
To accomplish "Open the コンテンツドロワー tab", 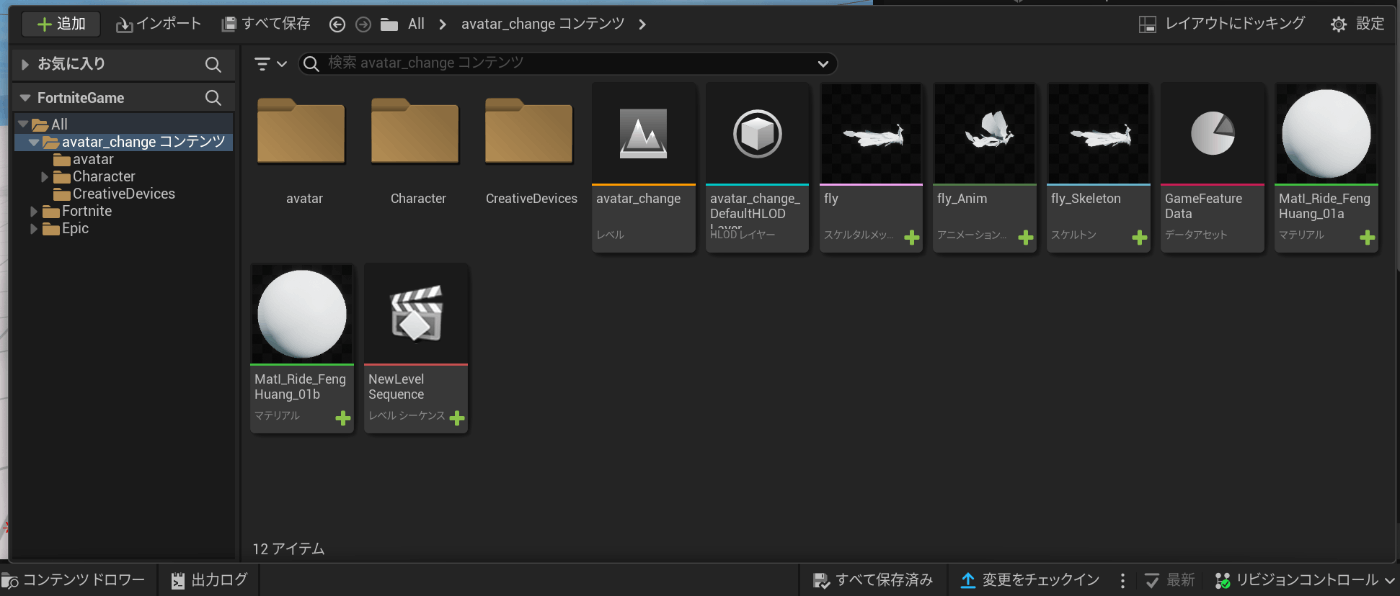I will (74, 580).
